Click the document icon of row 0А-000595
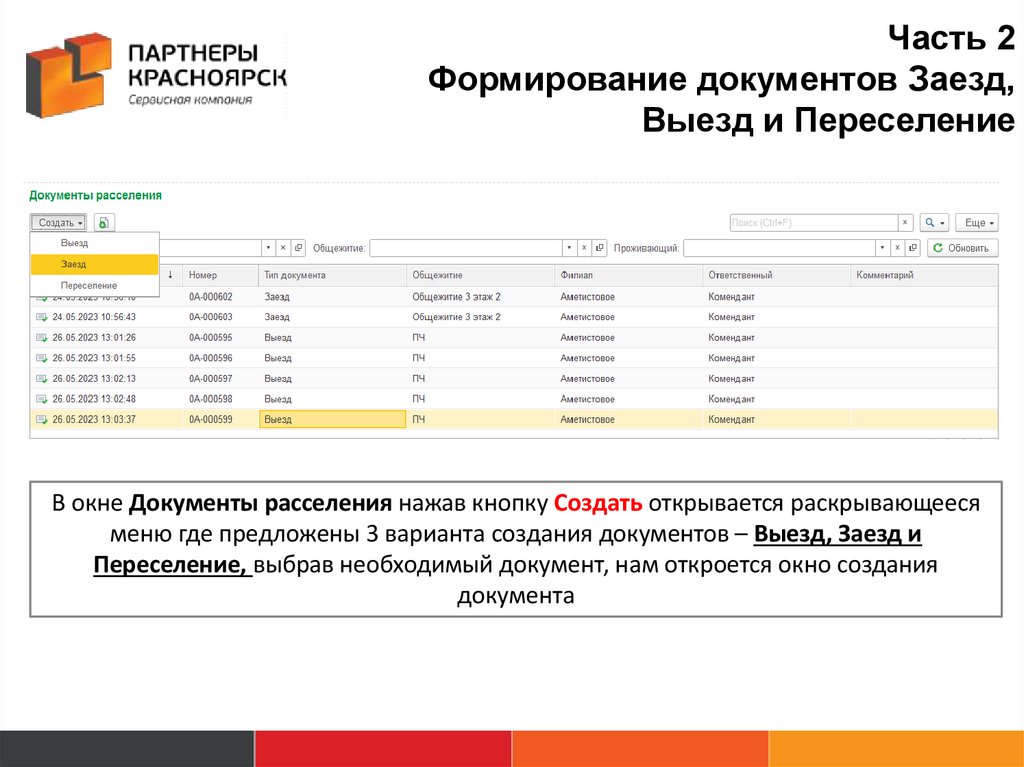The height and width of the screenshot is (767, 1024). pyautogui.click(x=42, y=338)
